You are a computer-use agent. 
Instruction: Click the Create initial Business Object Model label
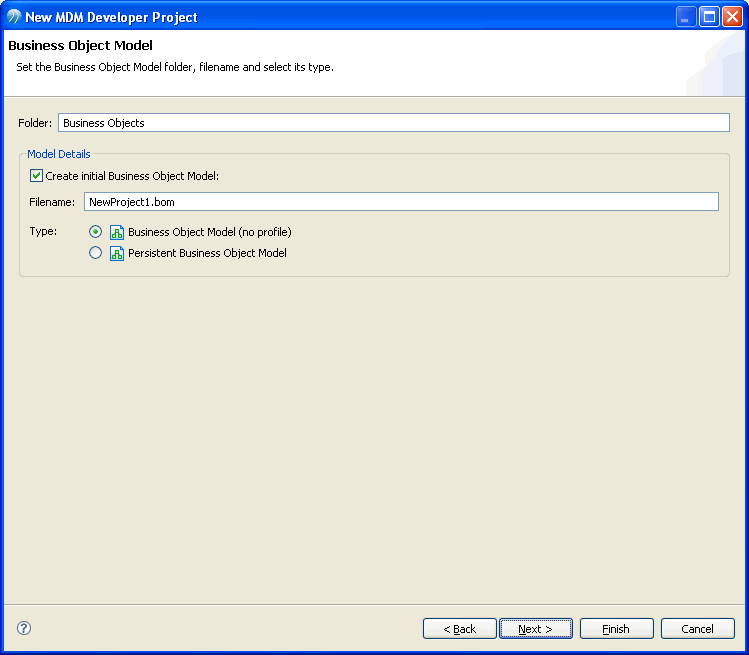pyautogui.click(x=132, y=176)
